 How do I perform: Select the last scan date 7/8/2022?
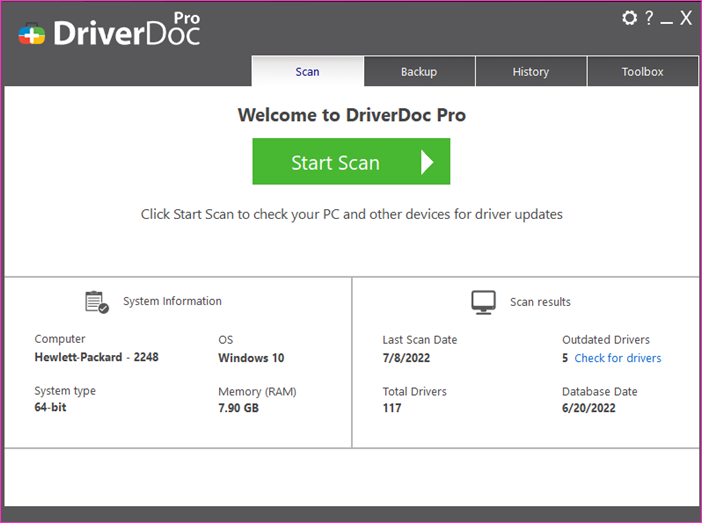[x=406, y=358]
